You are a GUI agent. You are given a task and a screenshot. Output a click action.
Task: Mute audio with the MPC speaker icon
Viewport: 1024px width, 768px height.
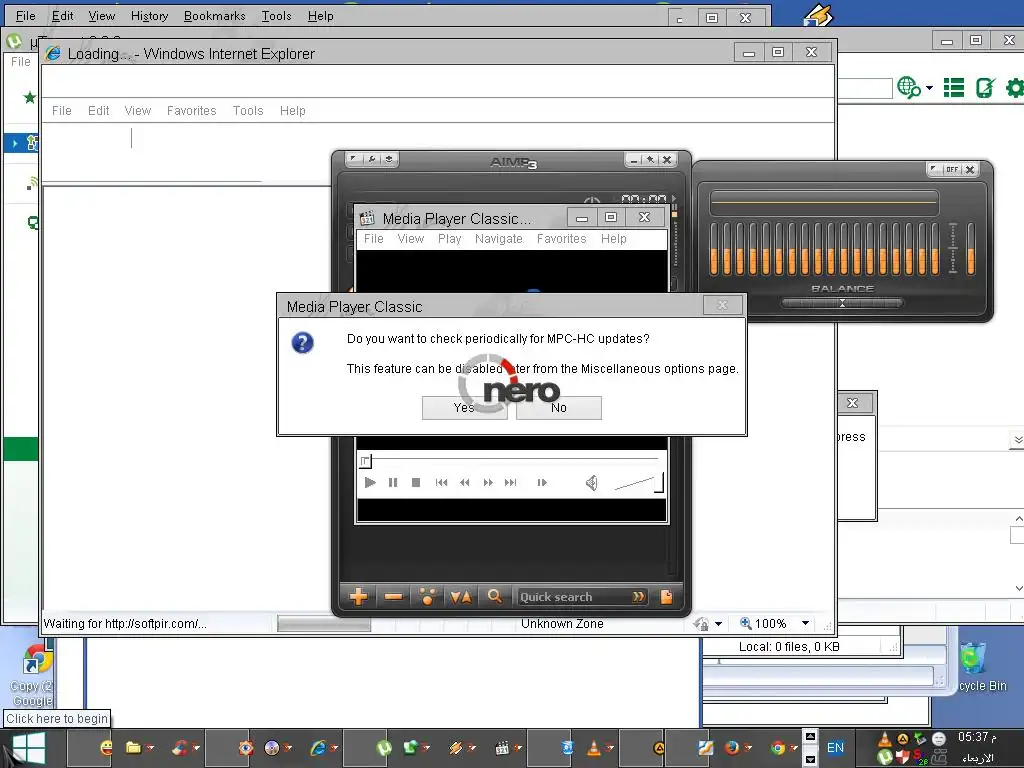click(x=591, y=483)
